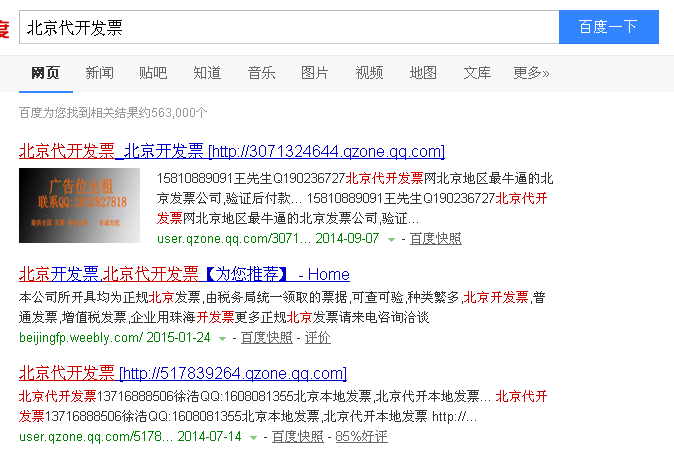Image resolution: width=674 pixels, height=456 pixels.
Task: Switch to the 新闻 tab
Action: pos(99,73)
